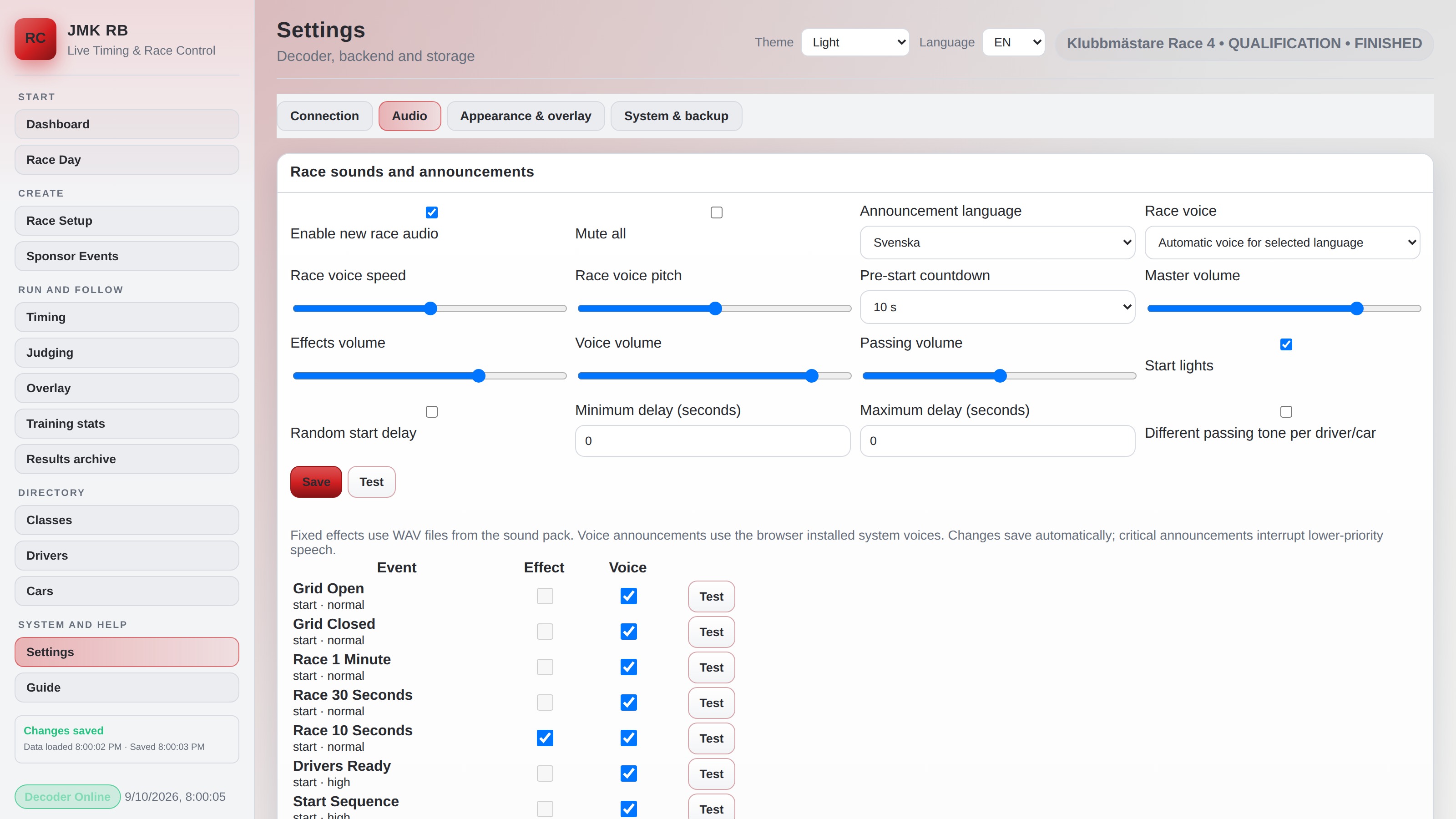Uncheck Enable new race audio
Screen dimensions: 1456x819
click(431, 212)
